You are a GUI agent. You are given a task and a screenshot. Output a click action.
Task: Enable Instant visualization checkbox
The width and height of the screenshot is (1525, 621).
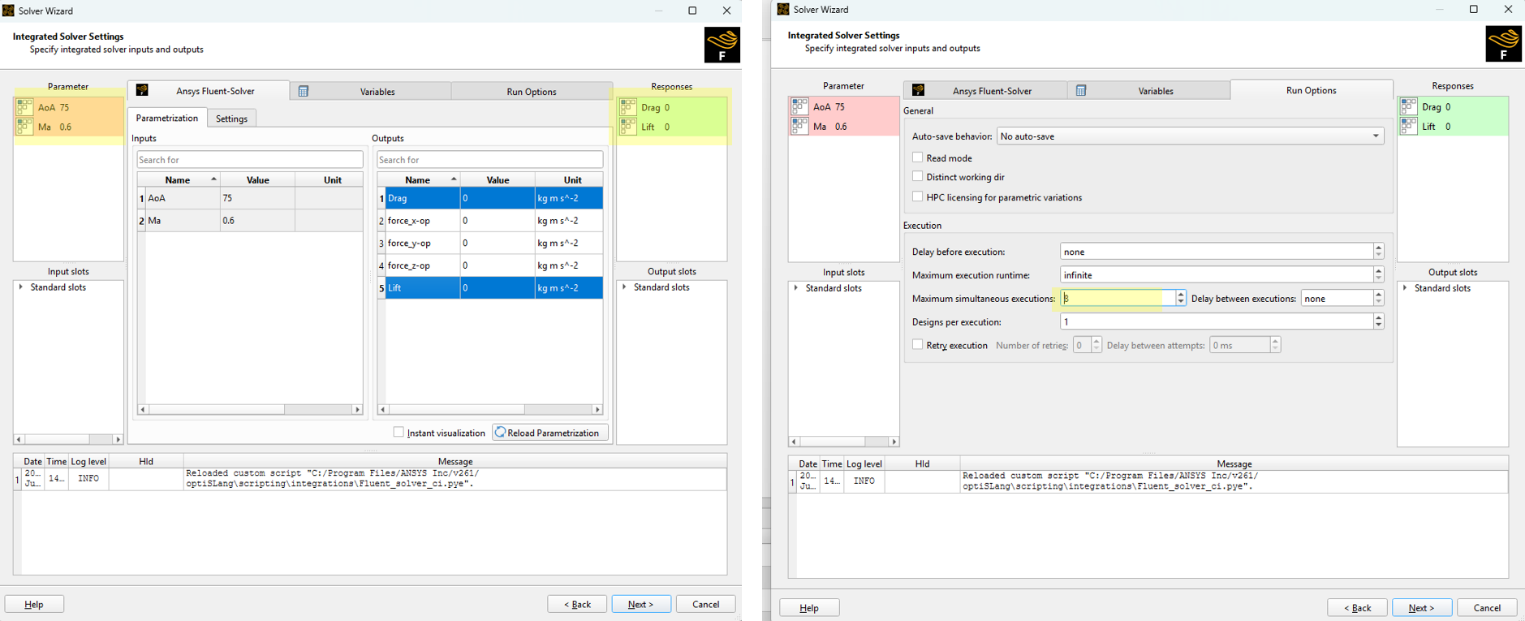(399, 433)
